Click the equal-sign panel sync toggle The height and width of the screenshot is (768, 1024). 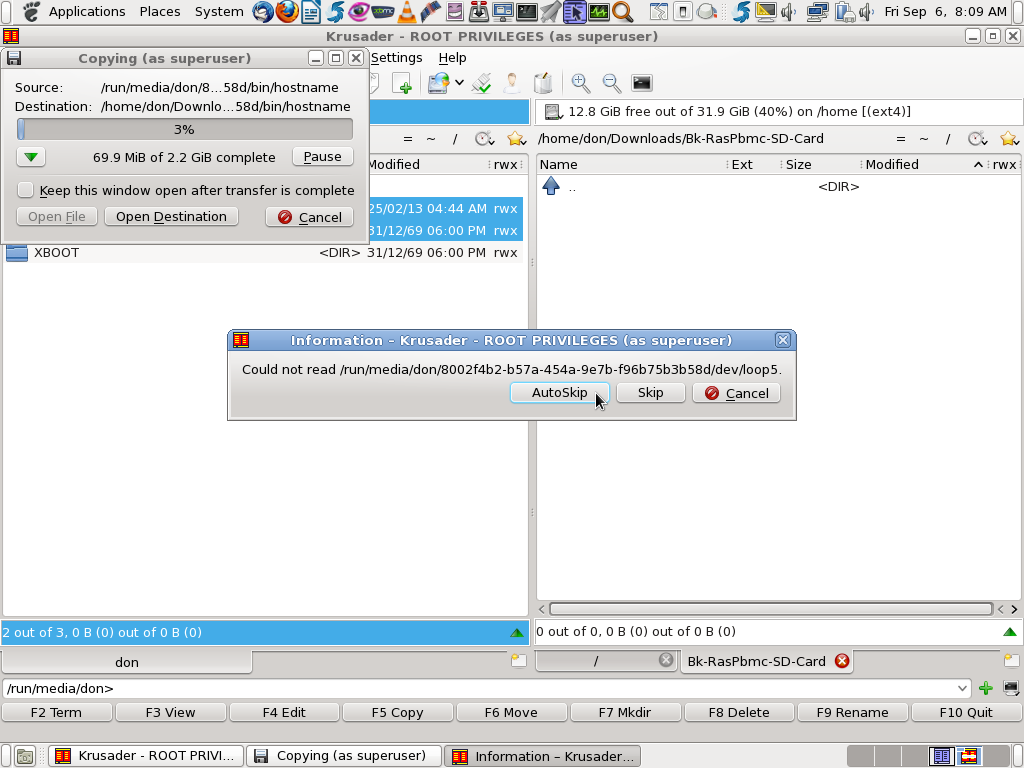pyautogui.click(x=408, y=140)
